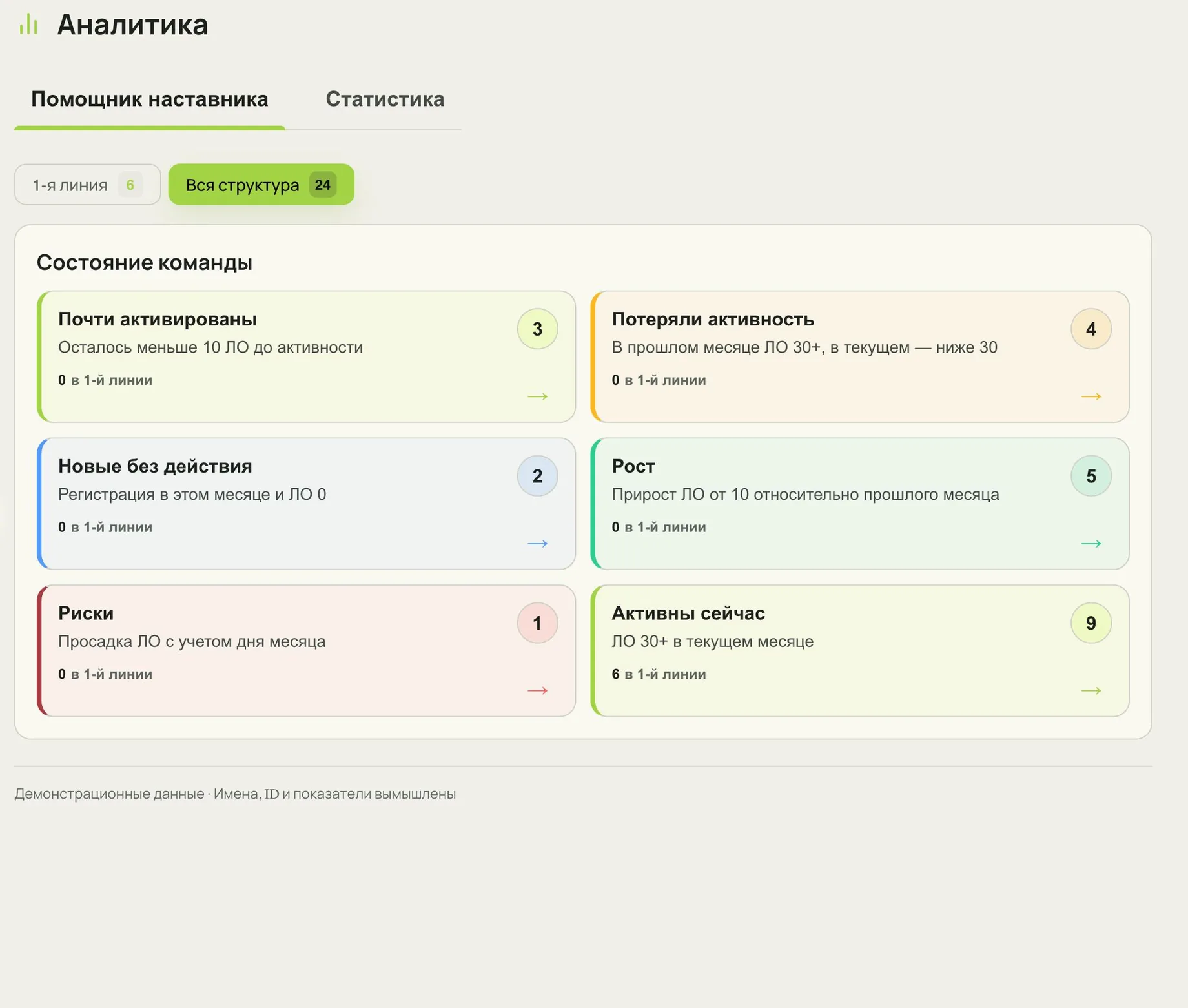Click the red arrow on Риски card
The image size is (1188, 1008).
(x=537, y=690)
